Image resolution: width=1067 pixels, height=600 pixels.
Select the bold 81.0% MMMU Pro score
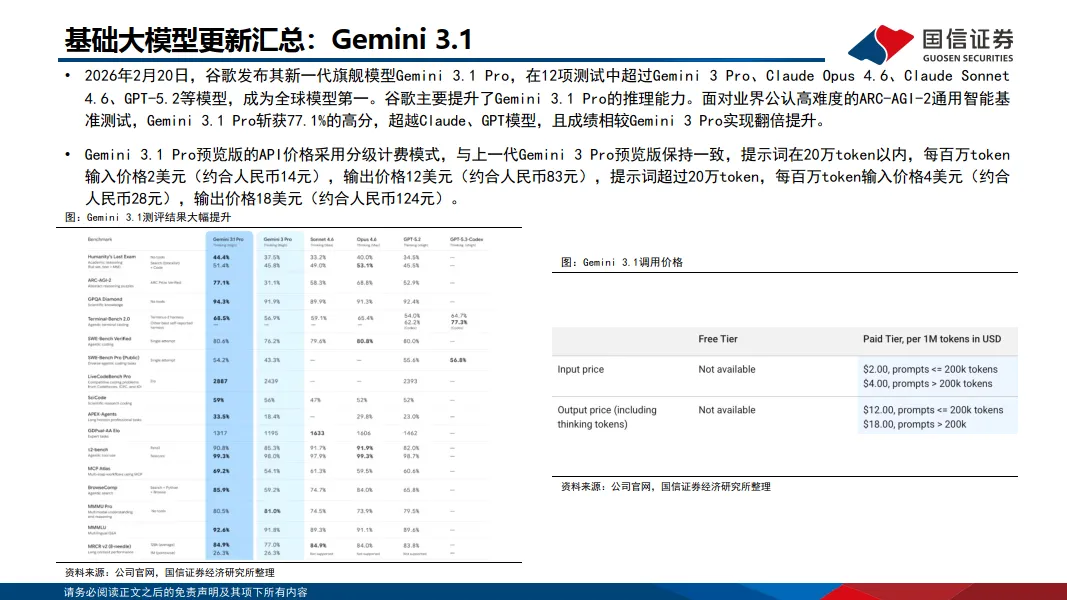pyautogui.click(x=272, y=511)
